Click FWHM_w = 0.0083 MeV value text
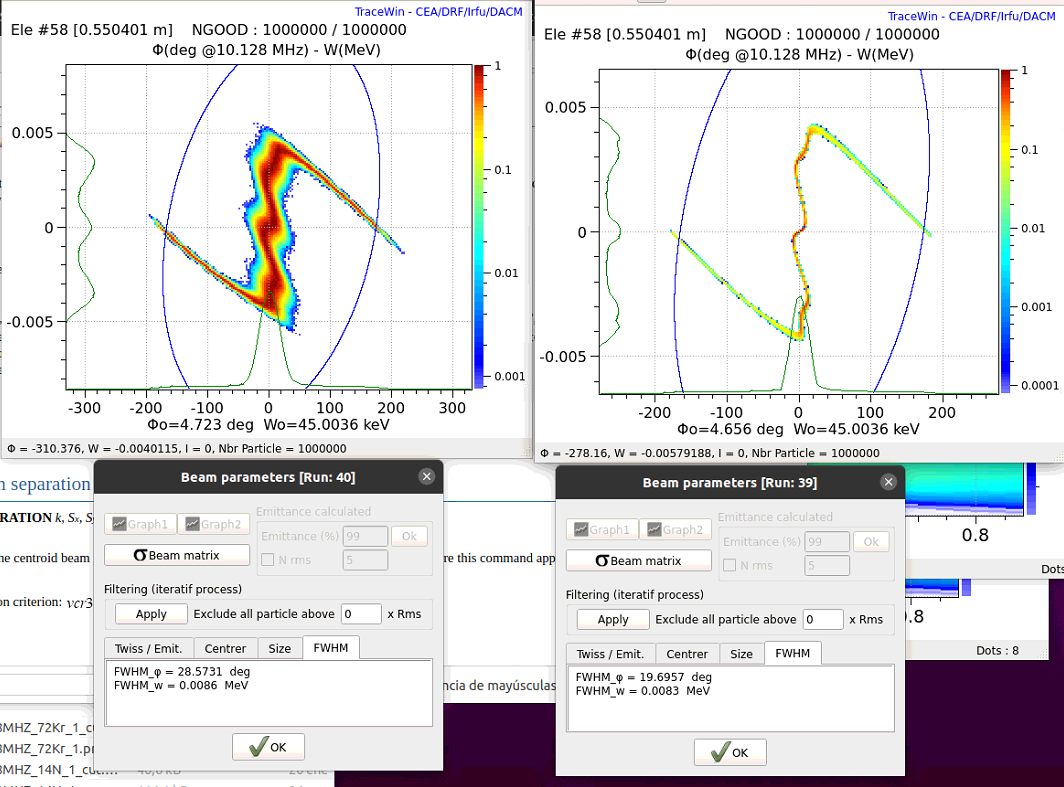The width and height of the screenshot is (1064, 787). tap(643, 691)
